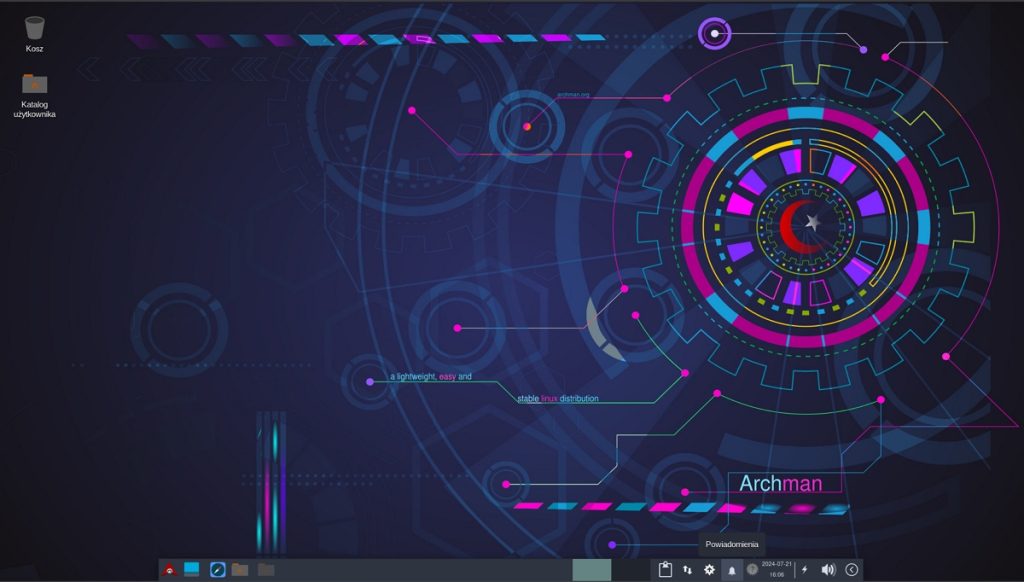
Task: Open the settings gear icon in the tray
Action: [710, 569]
